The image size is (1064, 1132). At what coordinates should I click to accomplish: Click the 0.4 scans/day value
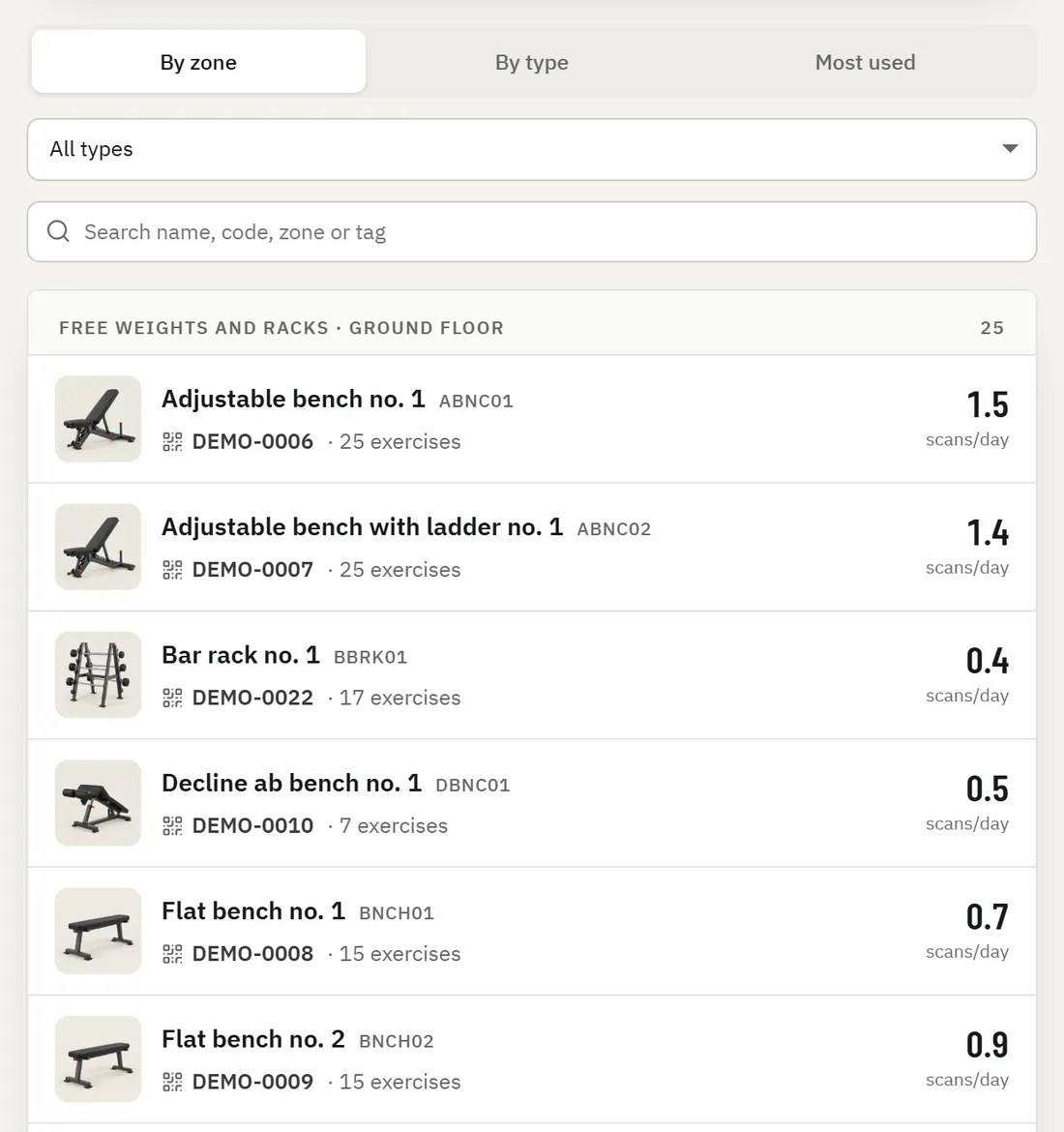988,661
